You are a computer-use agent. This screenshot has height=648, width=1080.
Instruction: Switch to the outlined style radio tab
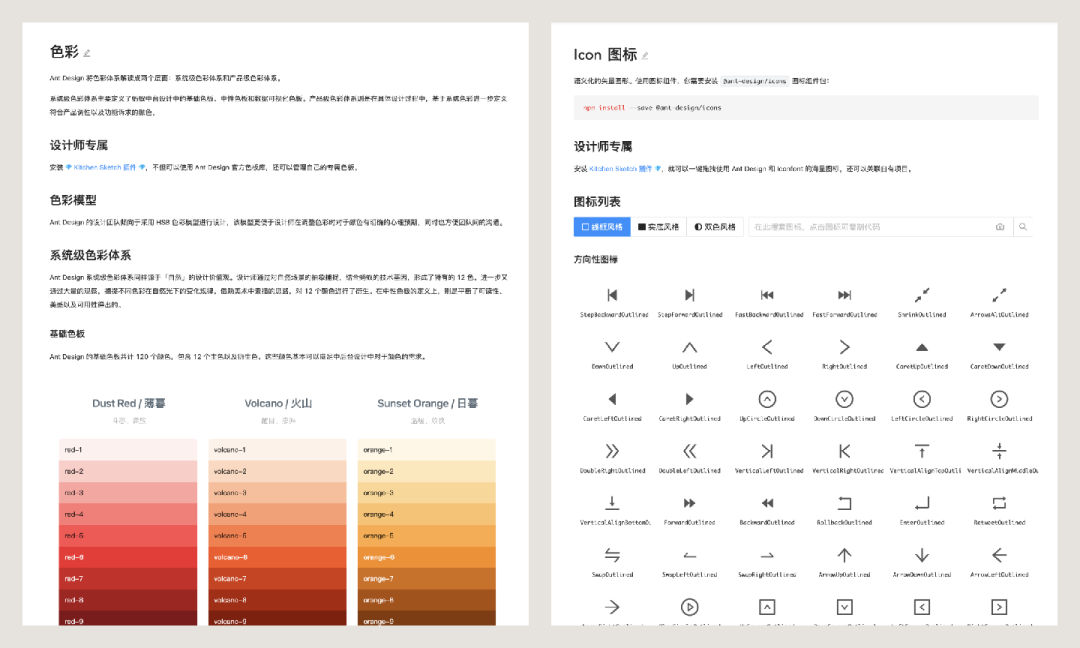(602, 227)
